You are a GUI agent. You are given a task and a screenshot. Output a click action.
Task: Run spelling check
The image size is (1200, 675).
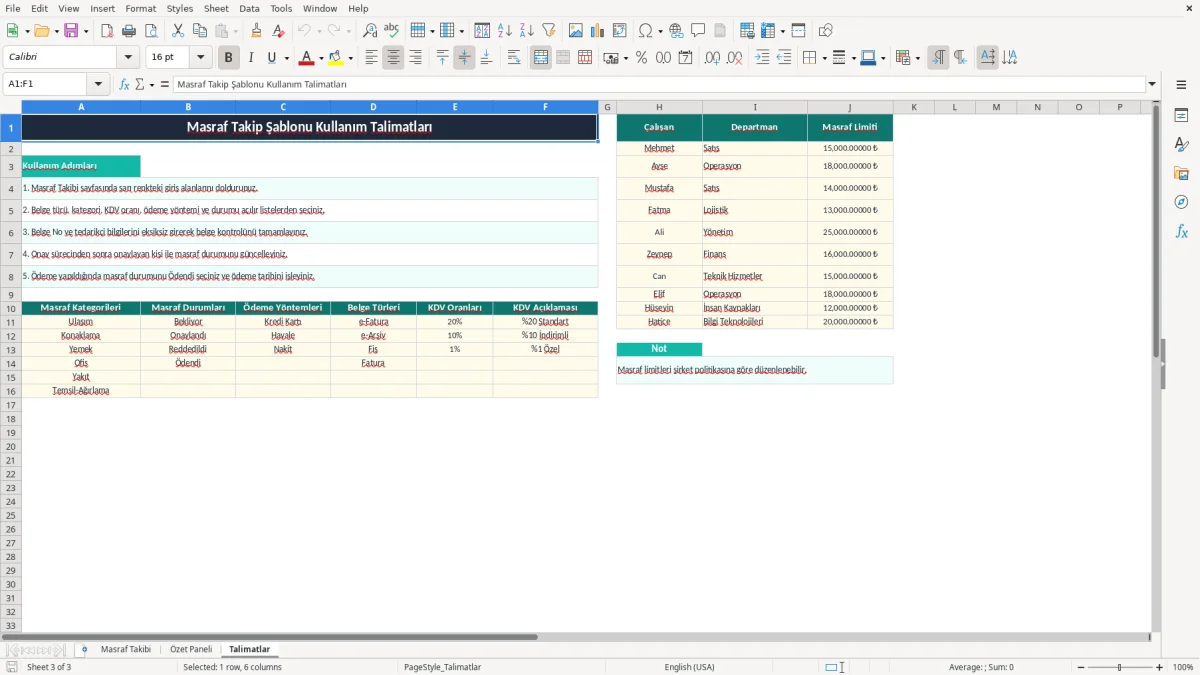pyautogui.click(x=392, y=31)
